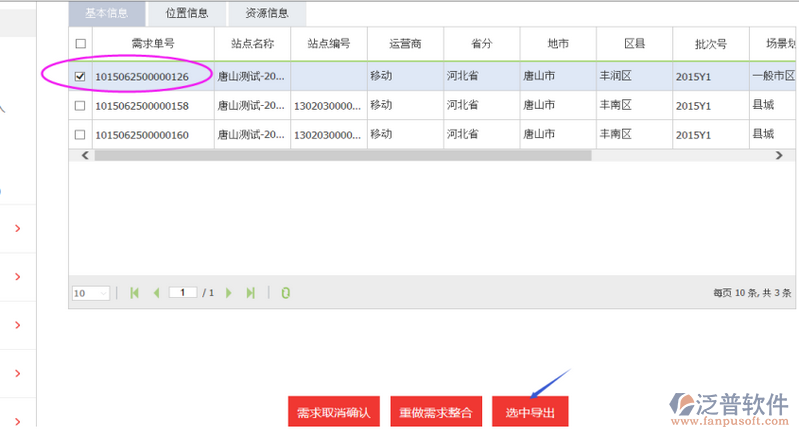The width and height of the screenshot is (799, 437).
Task: Jump to the last page of results
Action: pyautogui.click(x=250, y=293)
